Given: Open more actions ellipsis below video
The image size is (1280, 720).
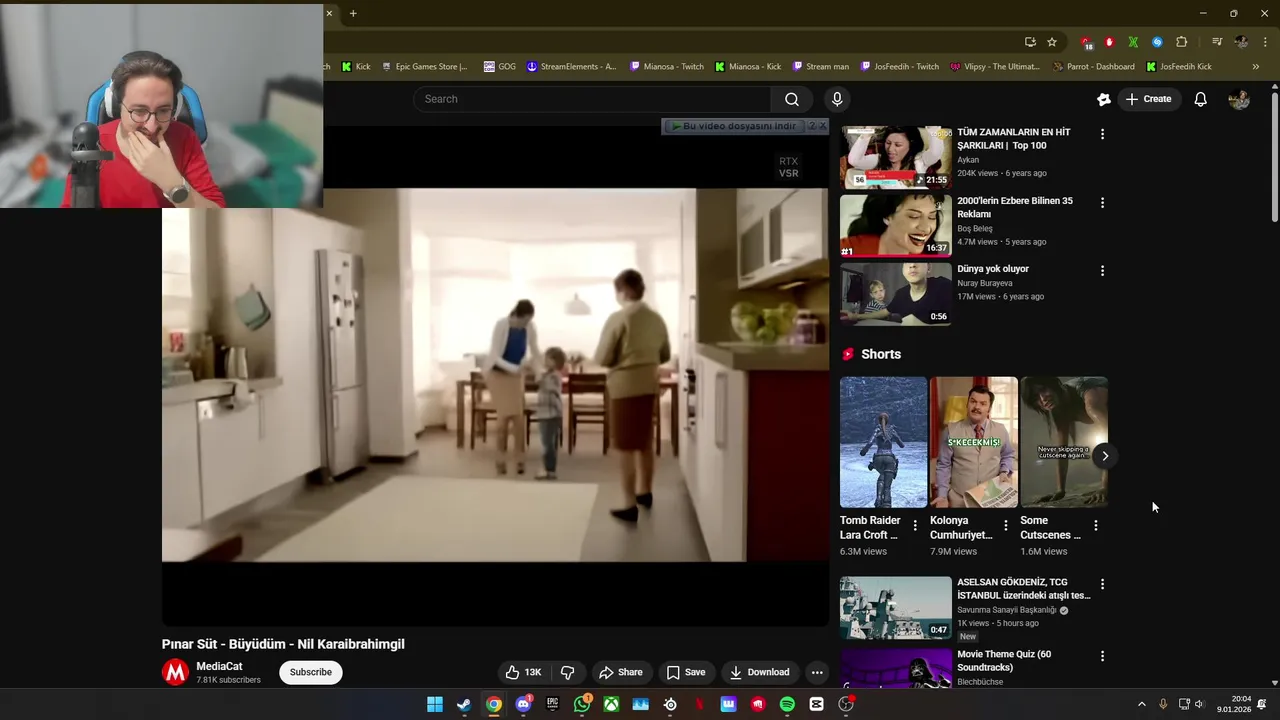Looking at the screenshot, I should click(817, 672).
